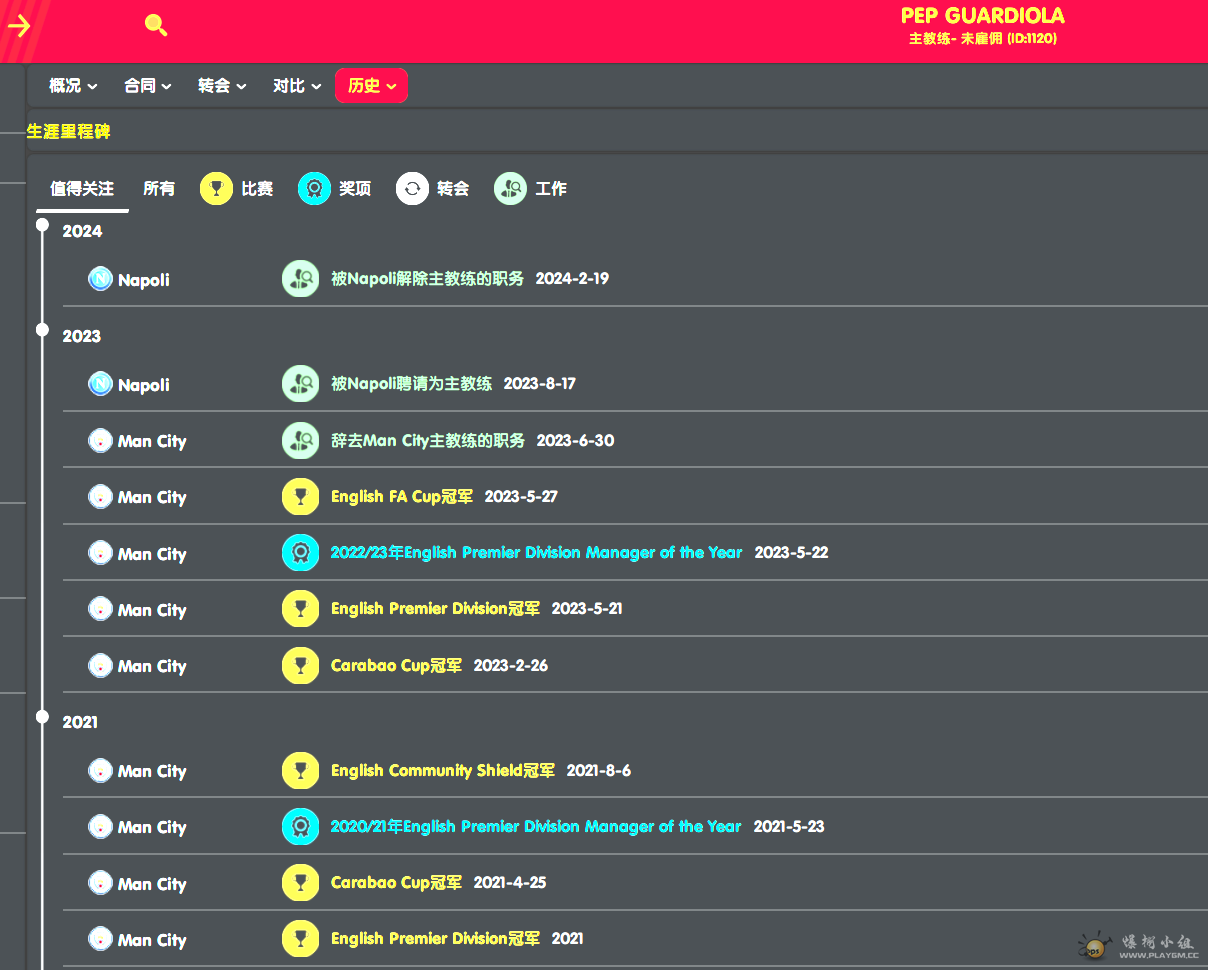This screenshot has height=970, width=1208.
Task: Click the date 2023-8-17
Action: click(x=540, y=384)
